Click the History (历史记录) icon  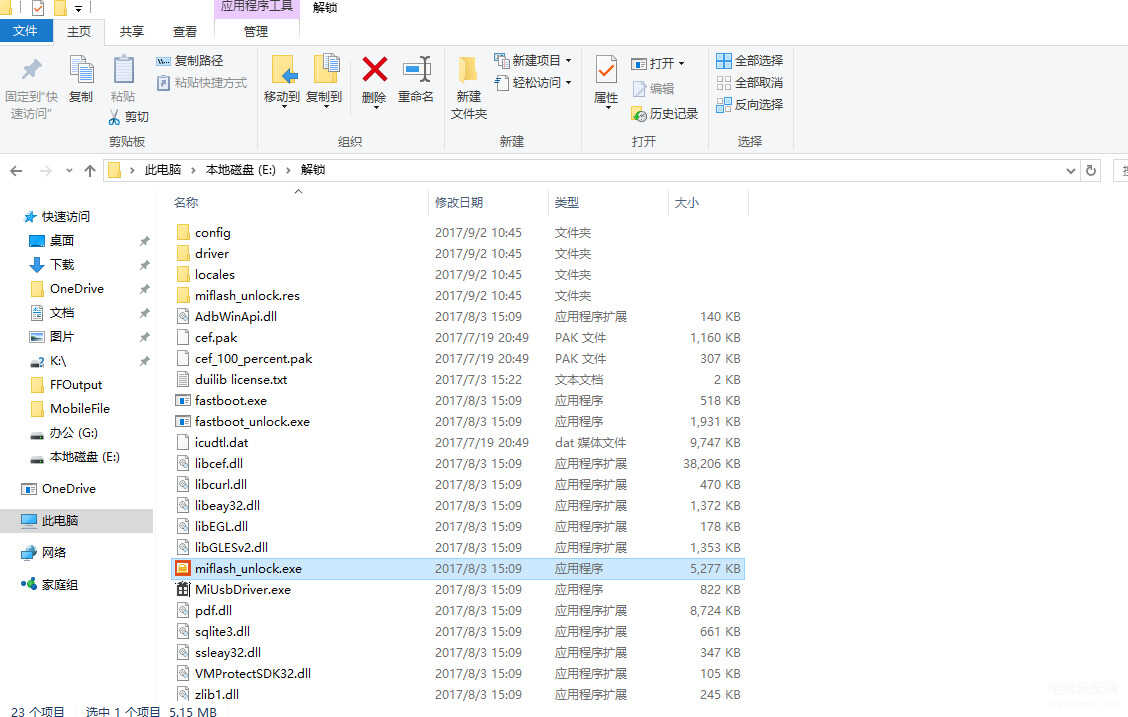639,114
